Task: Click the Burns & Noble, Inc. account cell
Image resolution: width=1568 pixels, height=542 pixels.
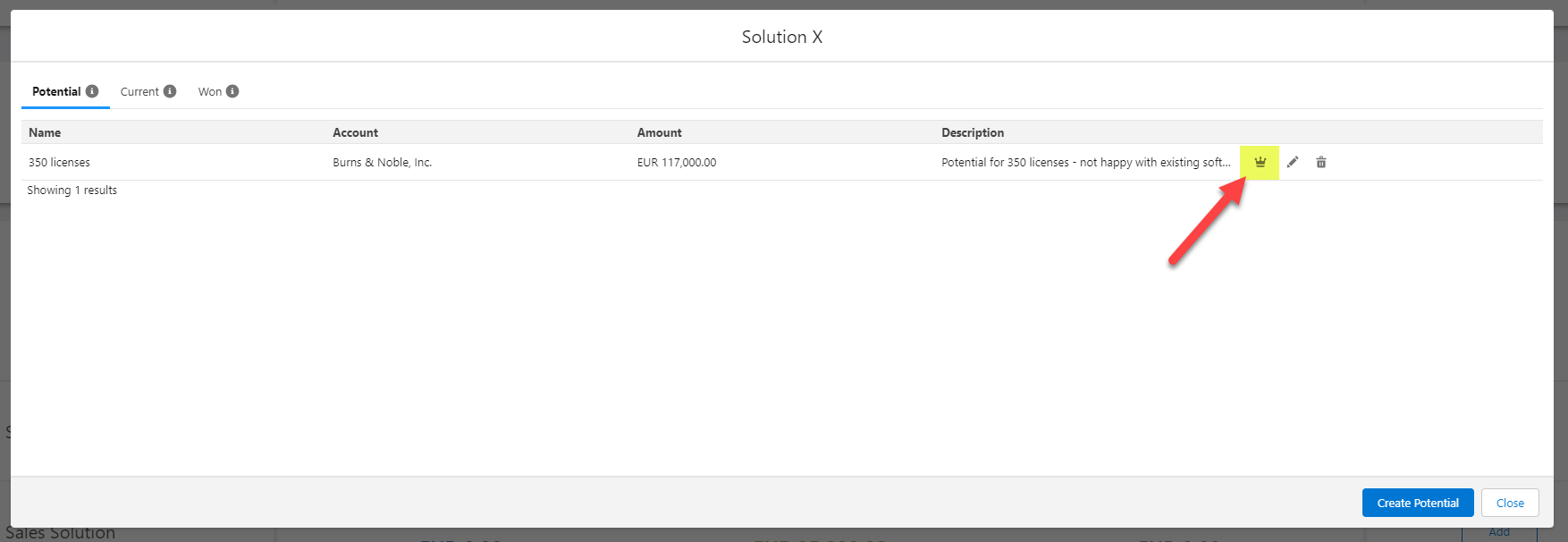Action: [x=382, y=162]
